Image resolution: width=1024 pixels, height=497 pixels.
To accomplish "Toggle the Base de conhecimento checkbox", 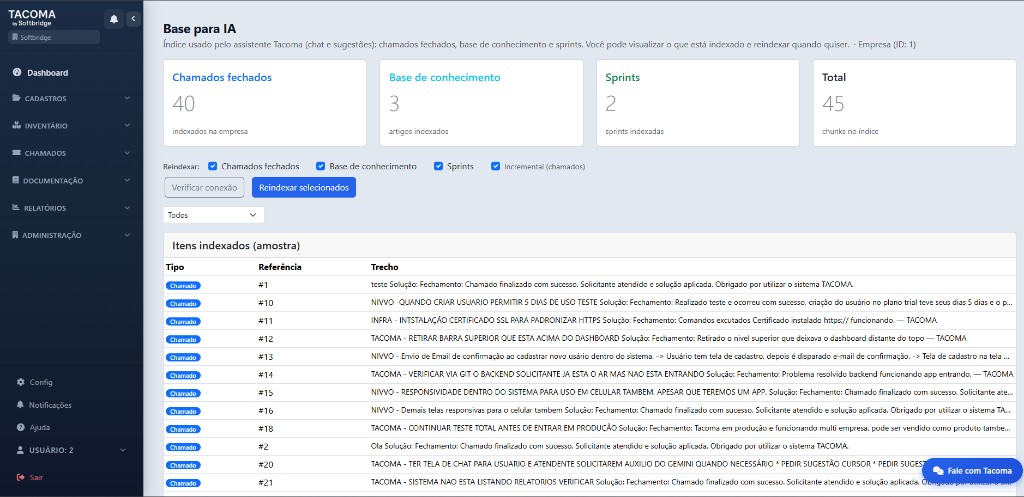I will 320,166.
